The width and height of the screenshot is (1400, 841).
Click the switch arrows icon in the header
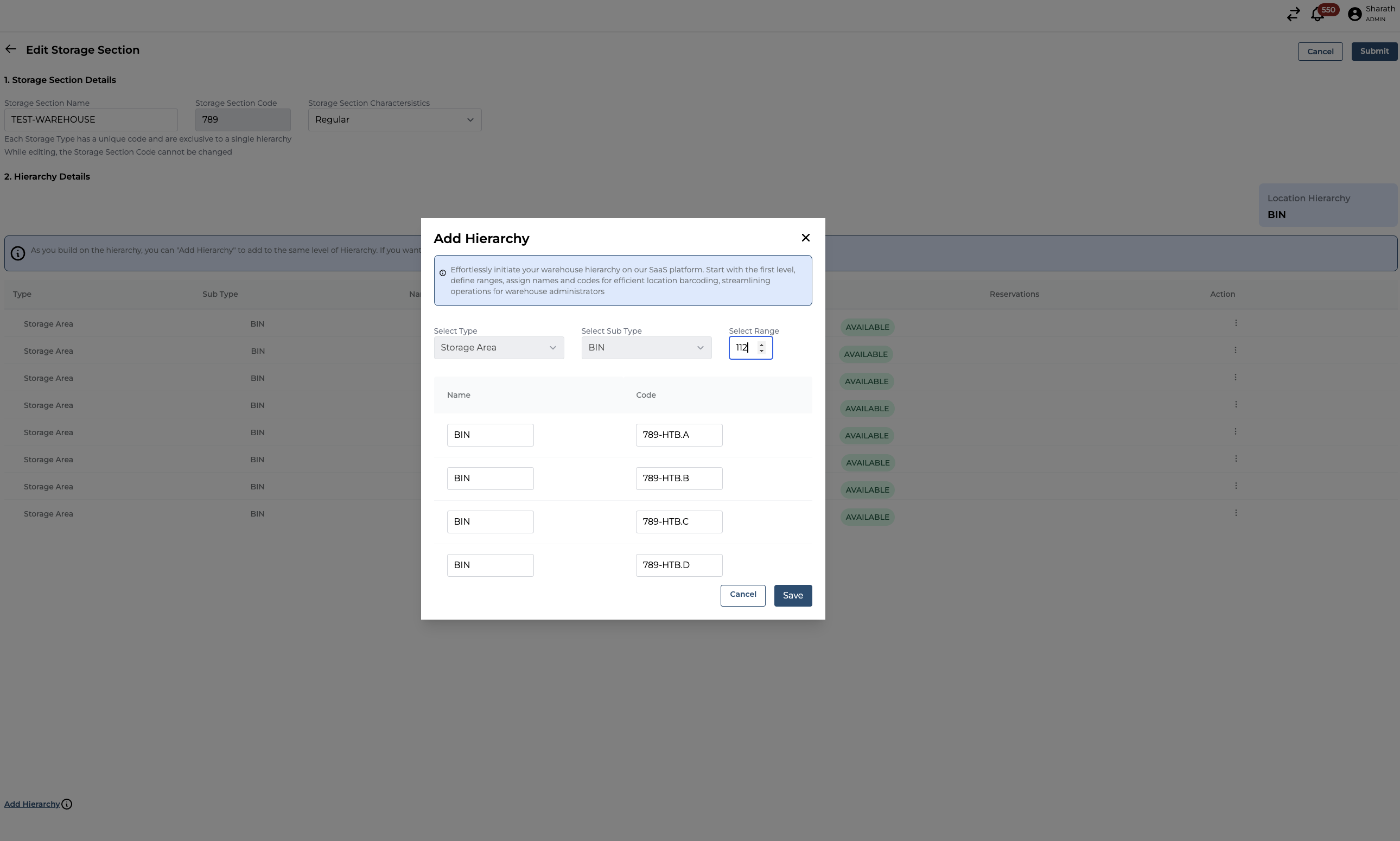(x=1293, y=15)
